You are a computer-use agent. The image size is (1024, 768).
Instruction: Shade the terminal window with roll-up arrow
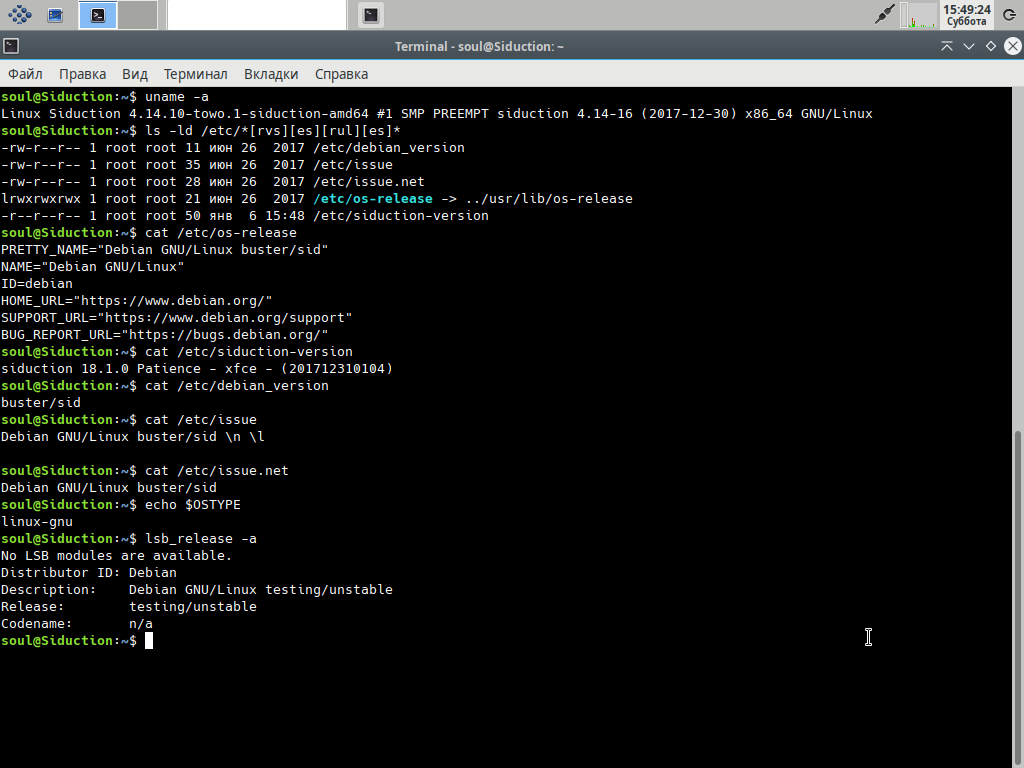[x=946, y=46]
